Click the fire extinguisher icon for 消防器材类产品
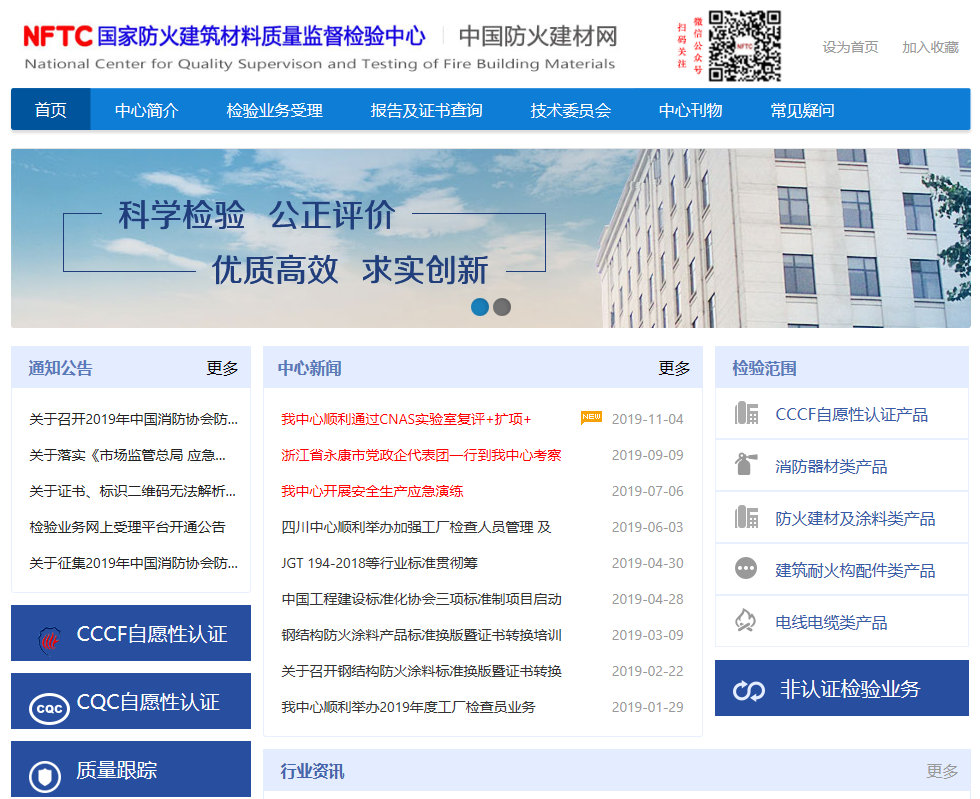 (746, 466)
